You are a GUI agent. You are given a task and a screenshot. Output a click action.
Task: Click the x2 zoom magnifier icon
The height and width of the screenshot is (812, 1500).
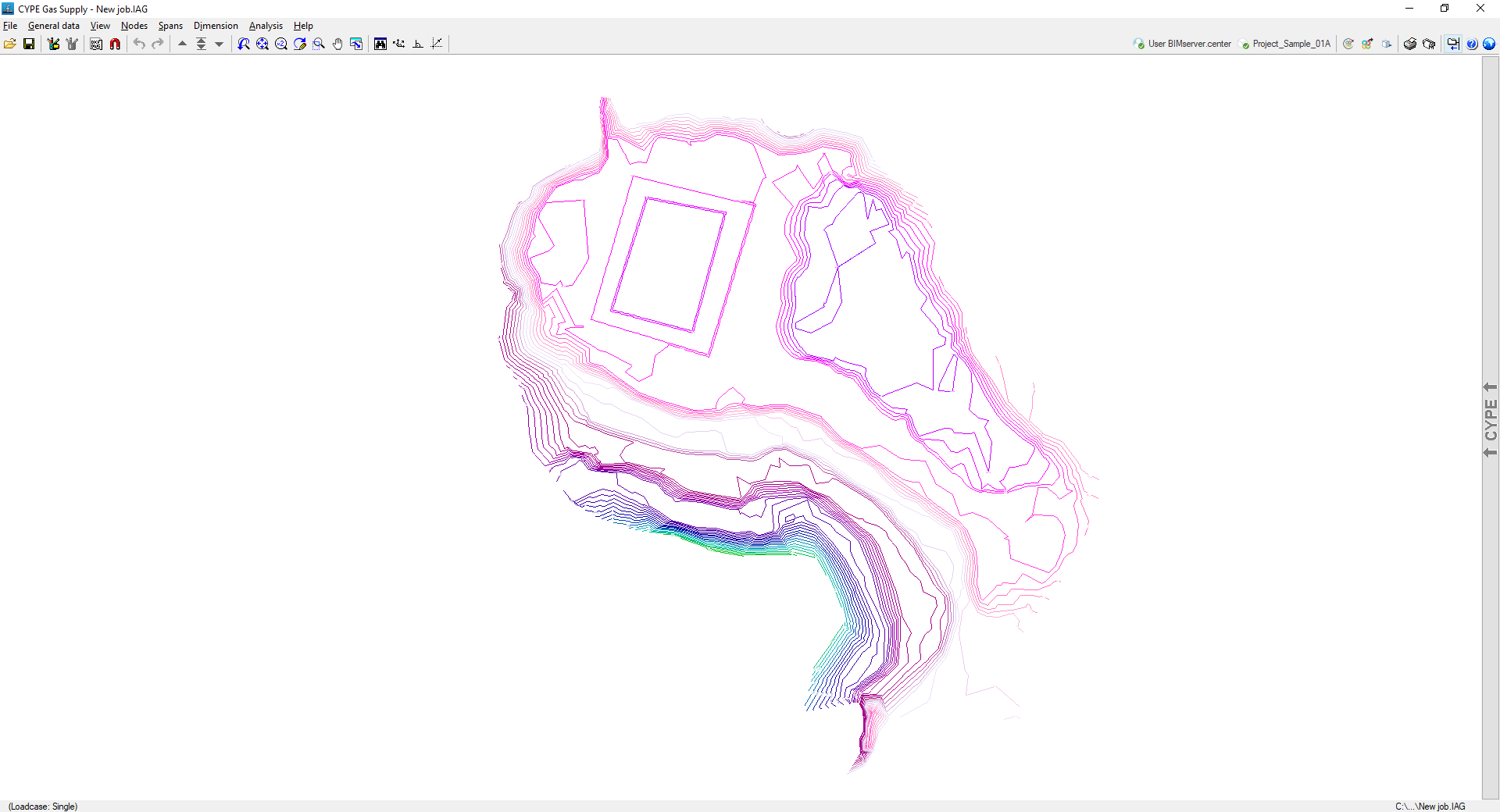click(281, 44)
